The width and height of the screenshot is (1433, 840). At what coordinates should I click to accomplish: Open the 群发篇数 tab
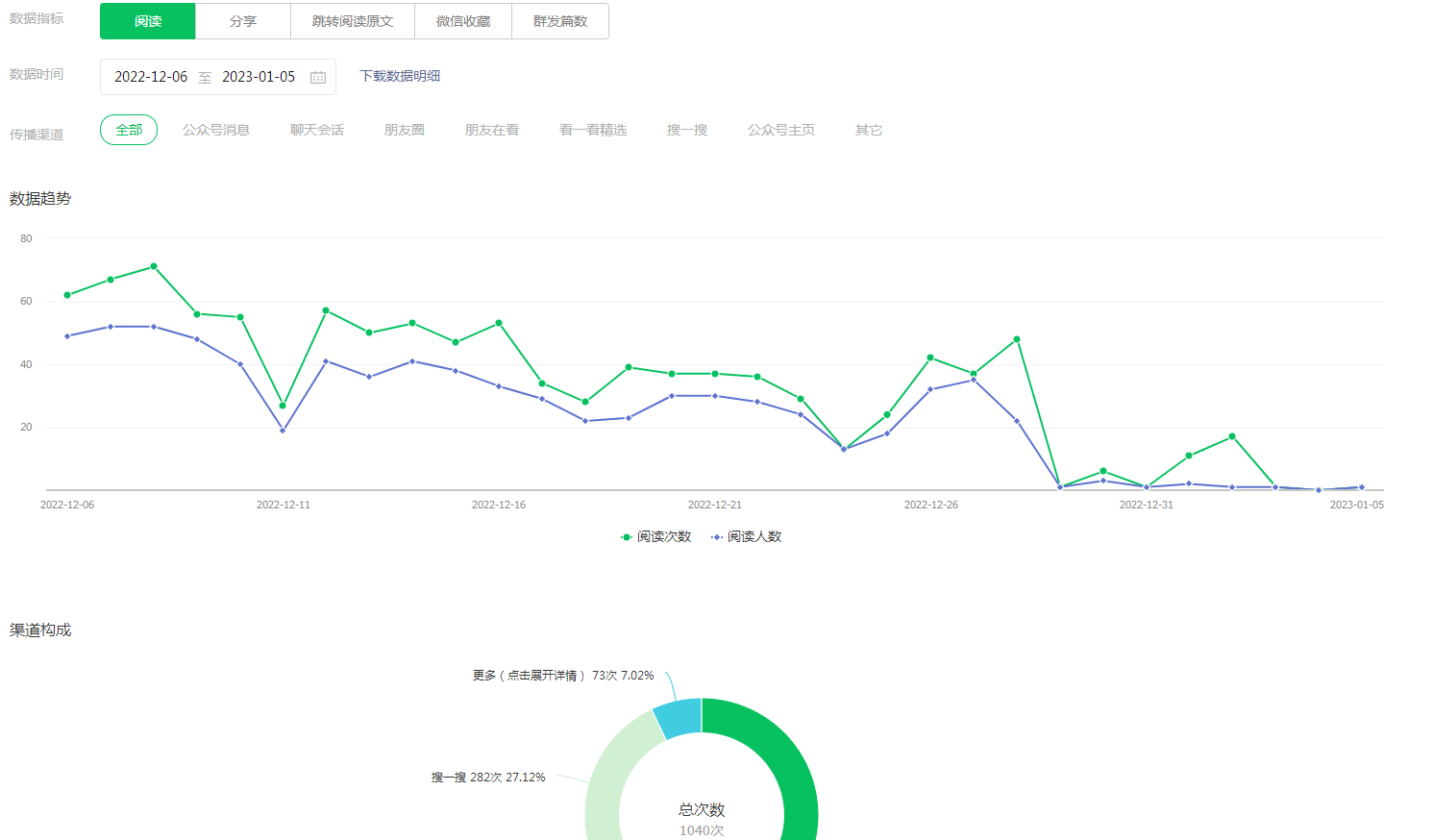560,21
